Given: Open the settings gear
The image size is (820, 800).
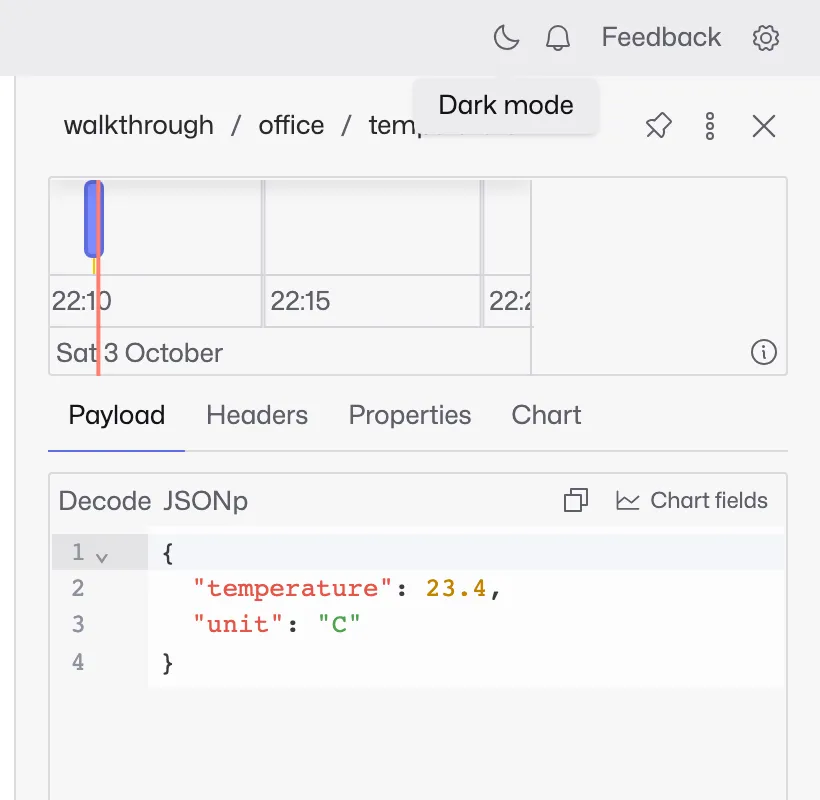Looking at the screenshot, I should coord(766,38).
